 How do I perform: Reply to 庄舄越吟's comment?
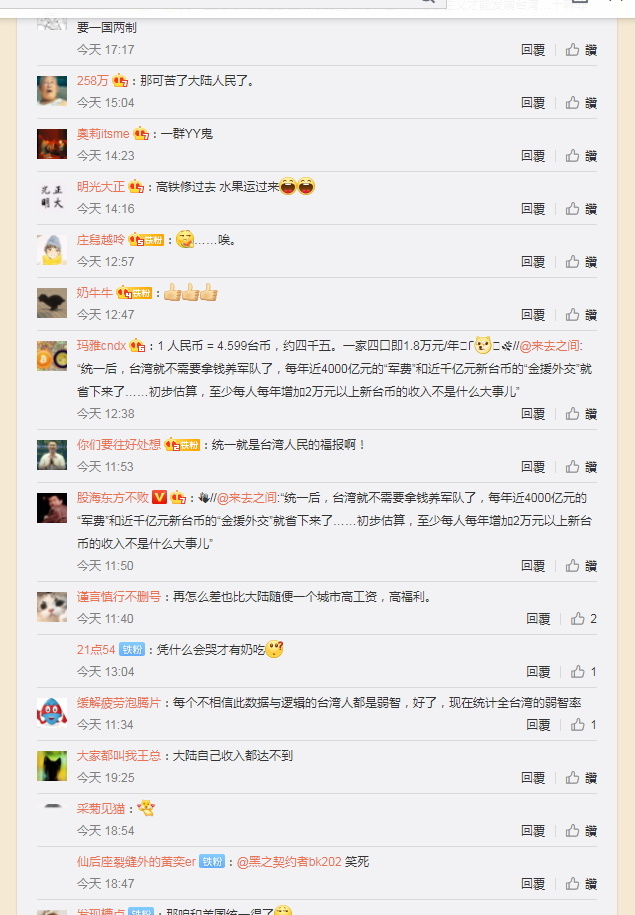click(533, 261)
